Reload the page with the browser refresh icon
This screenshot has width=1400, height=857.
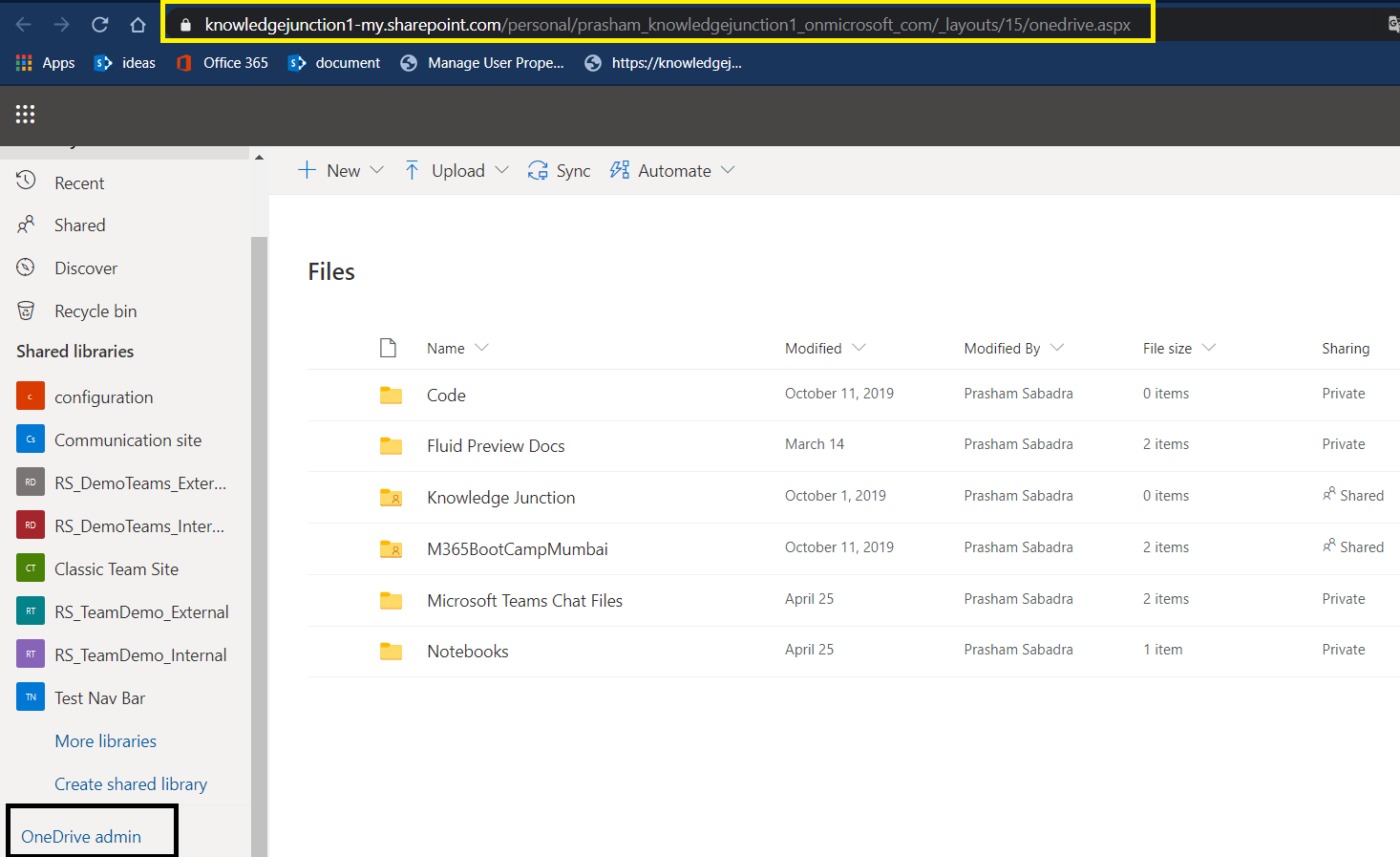pyautogui.click(x=99, y=24)
